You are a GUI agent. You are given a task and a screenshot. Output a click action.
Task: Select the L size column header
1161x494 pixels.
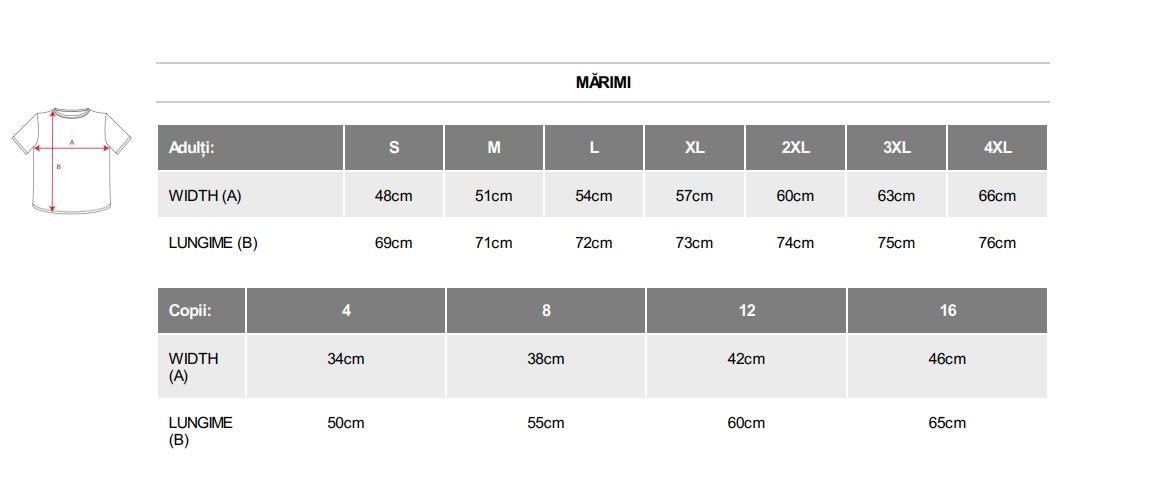pos(594,147)
